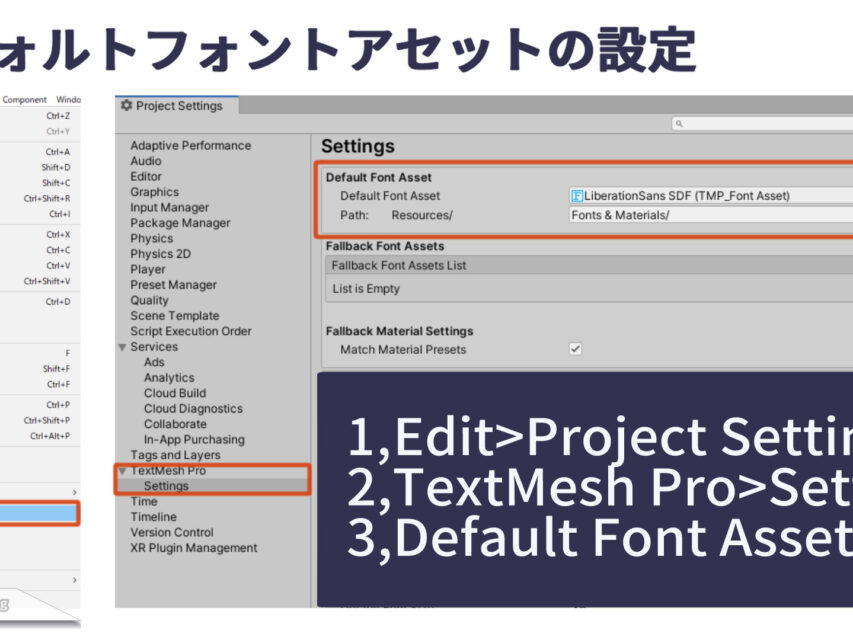853x640 pixels.
Task: Select the Physics category
Action: coord(151,238)
